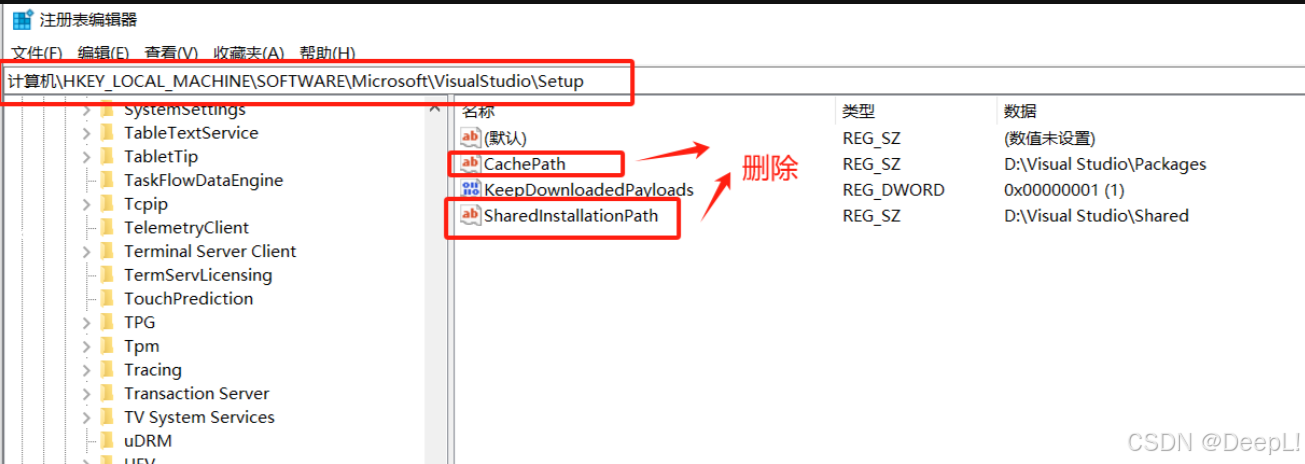Image resolution: width=1305 pixels, height=464 pixels.
Task: Expand the Terminal Server Client key
Action: [86, 252]
